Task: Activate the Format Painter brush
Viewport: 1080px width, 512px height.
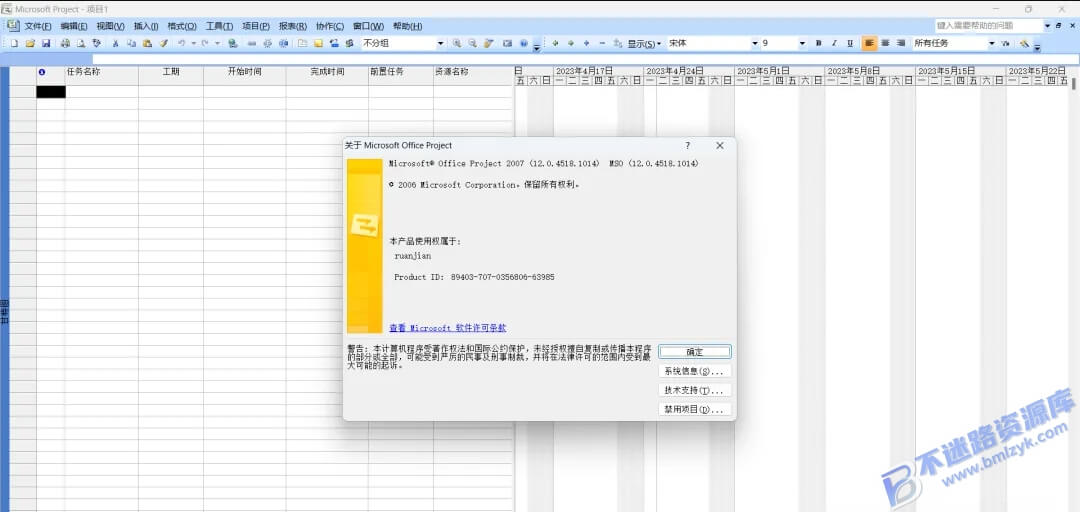Action: (x=164, y=43)
